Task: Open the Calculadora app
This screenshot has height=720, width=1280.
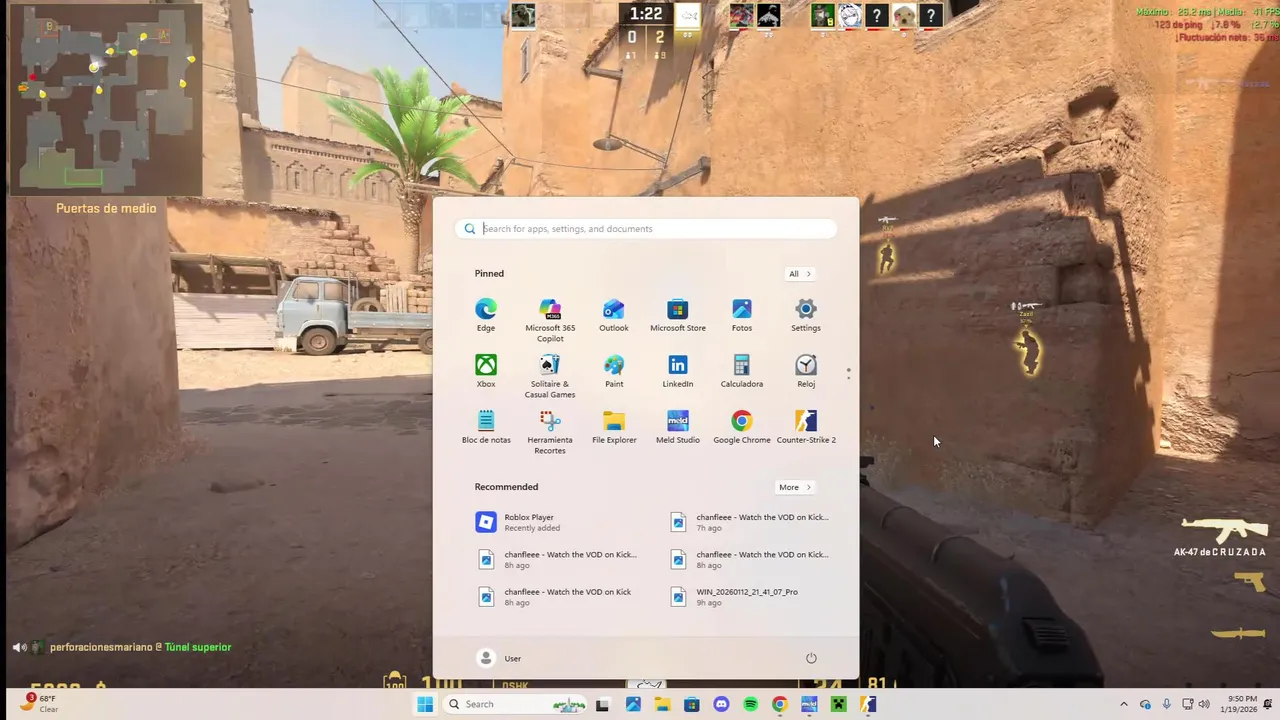Action: tap(742, 371)
